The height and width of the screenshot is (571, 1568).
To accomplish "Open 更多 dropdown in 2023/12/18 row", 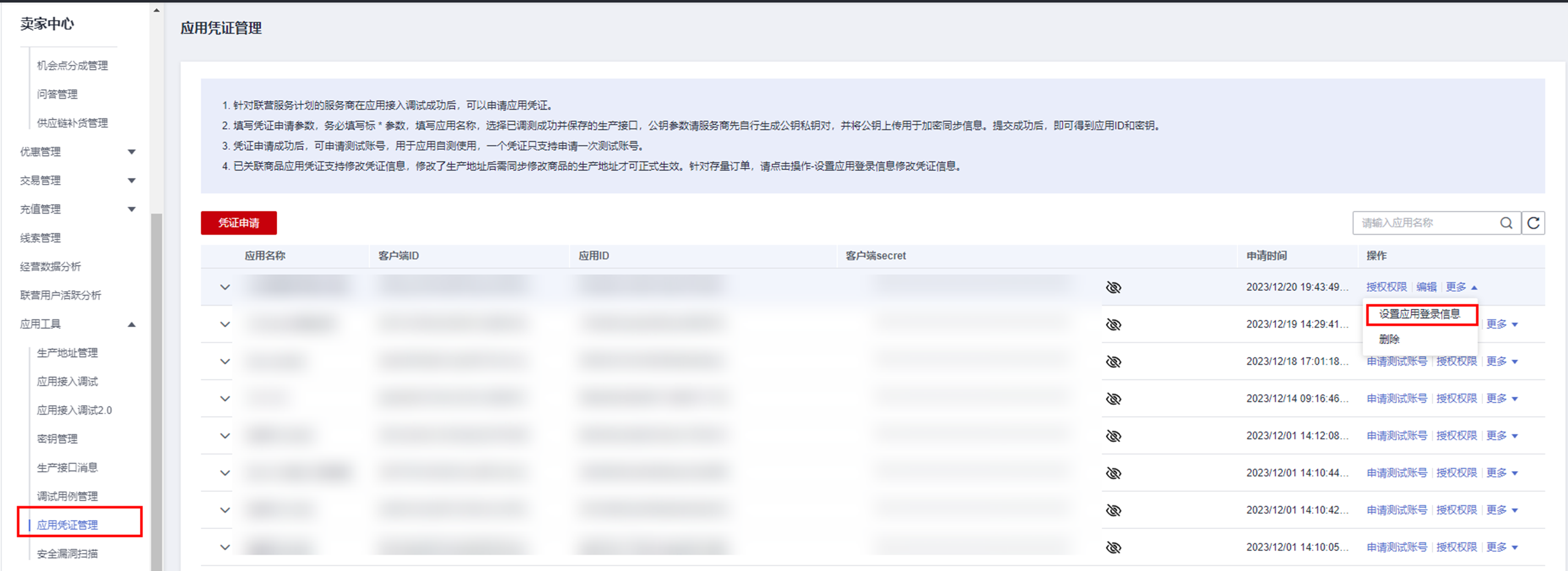I will pos(1501,362).
